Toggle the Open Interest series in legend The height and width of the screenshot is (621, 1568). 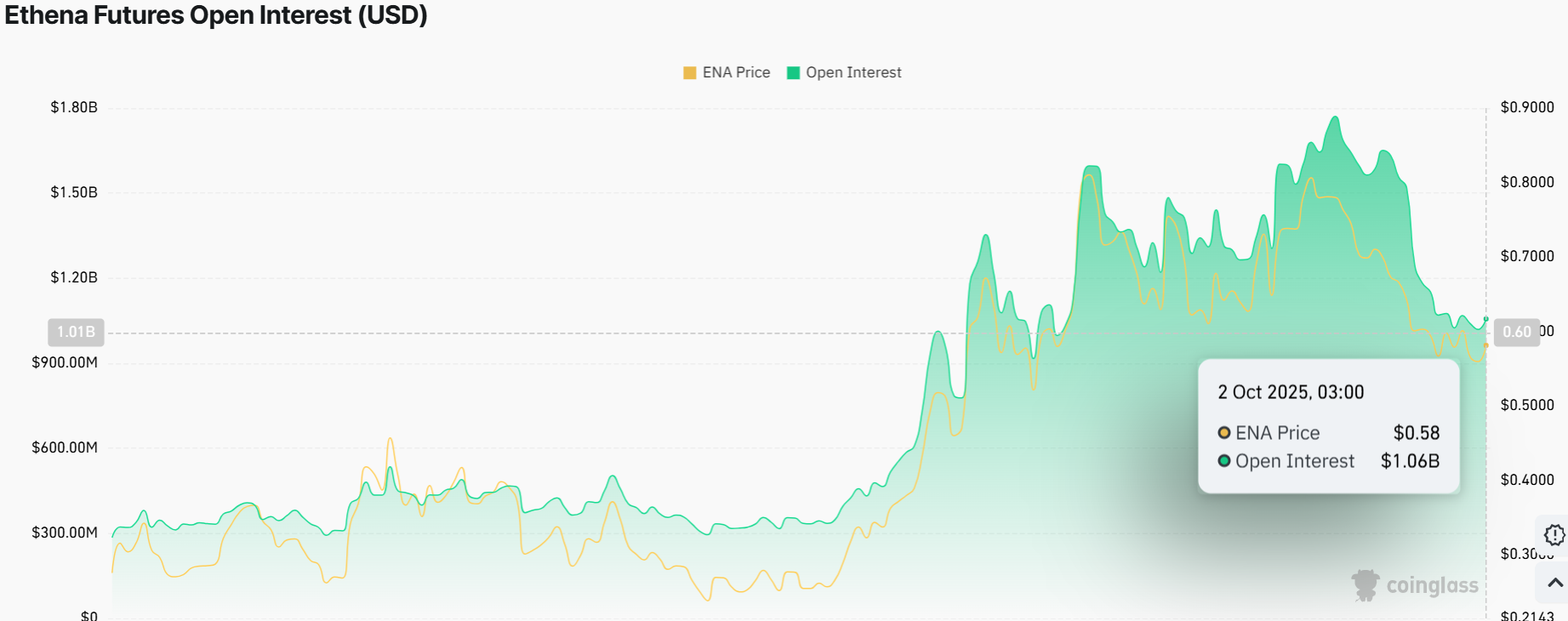click(853, 72)
